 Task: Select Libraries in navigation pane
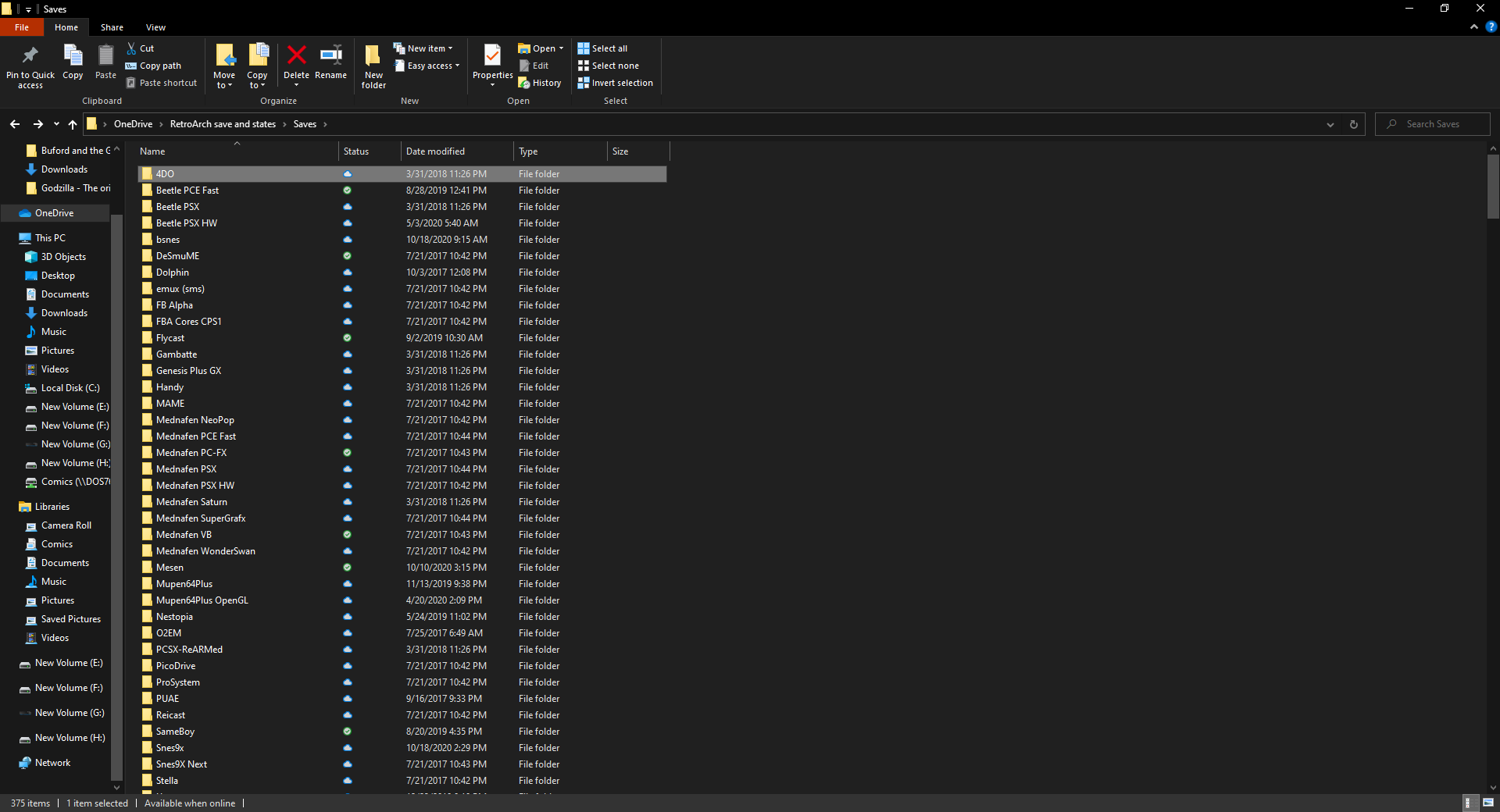click(x=52, y=507)
